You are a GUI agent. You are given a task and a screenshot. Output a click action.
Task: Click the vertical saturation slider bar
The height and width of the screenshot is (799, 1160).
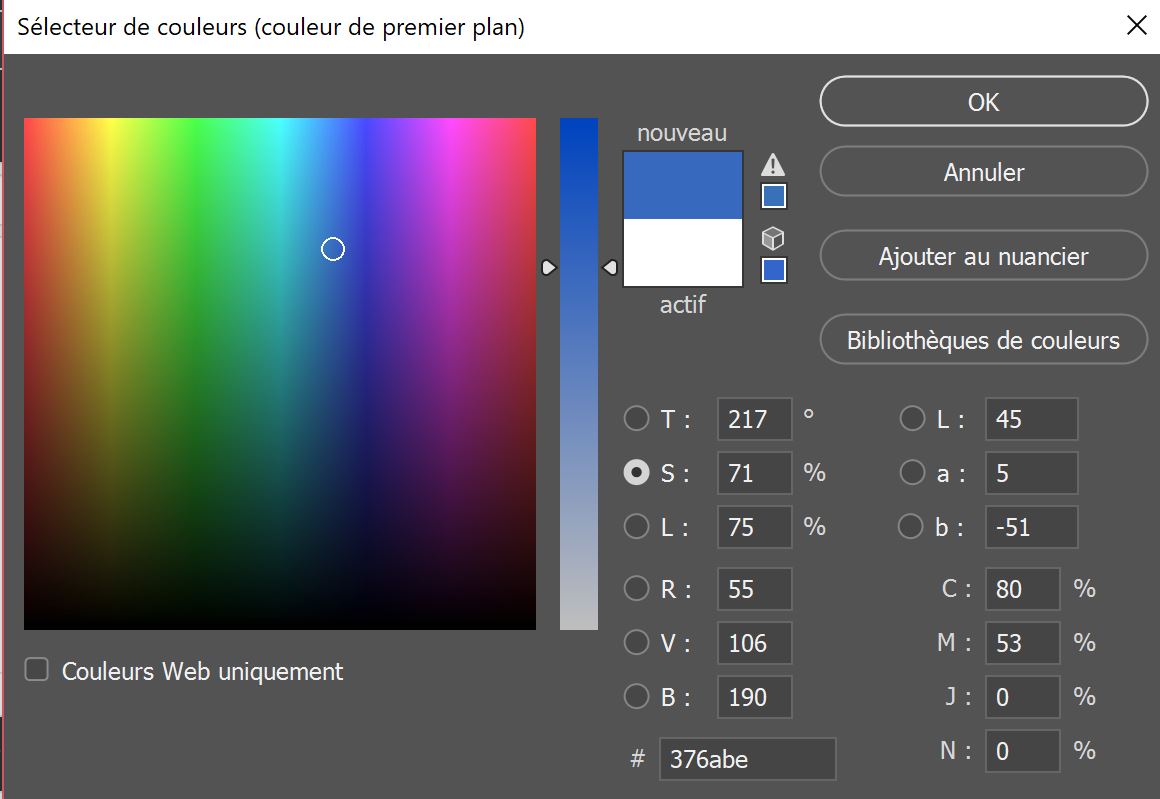(x=579, y=400)
